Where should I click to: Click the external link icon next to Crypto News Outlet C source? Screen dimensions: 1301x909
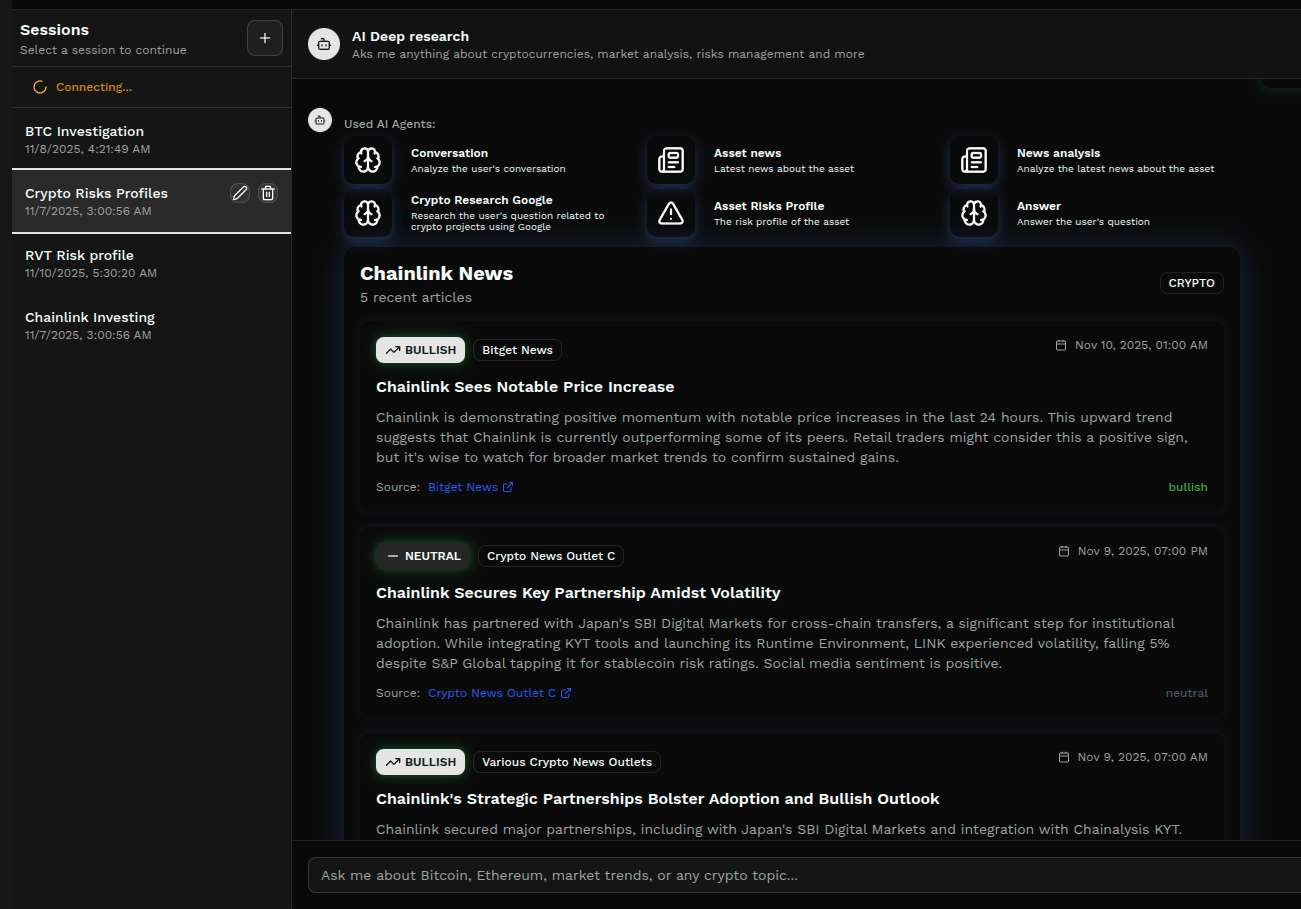pyautogui.click(x=566, y=693)
